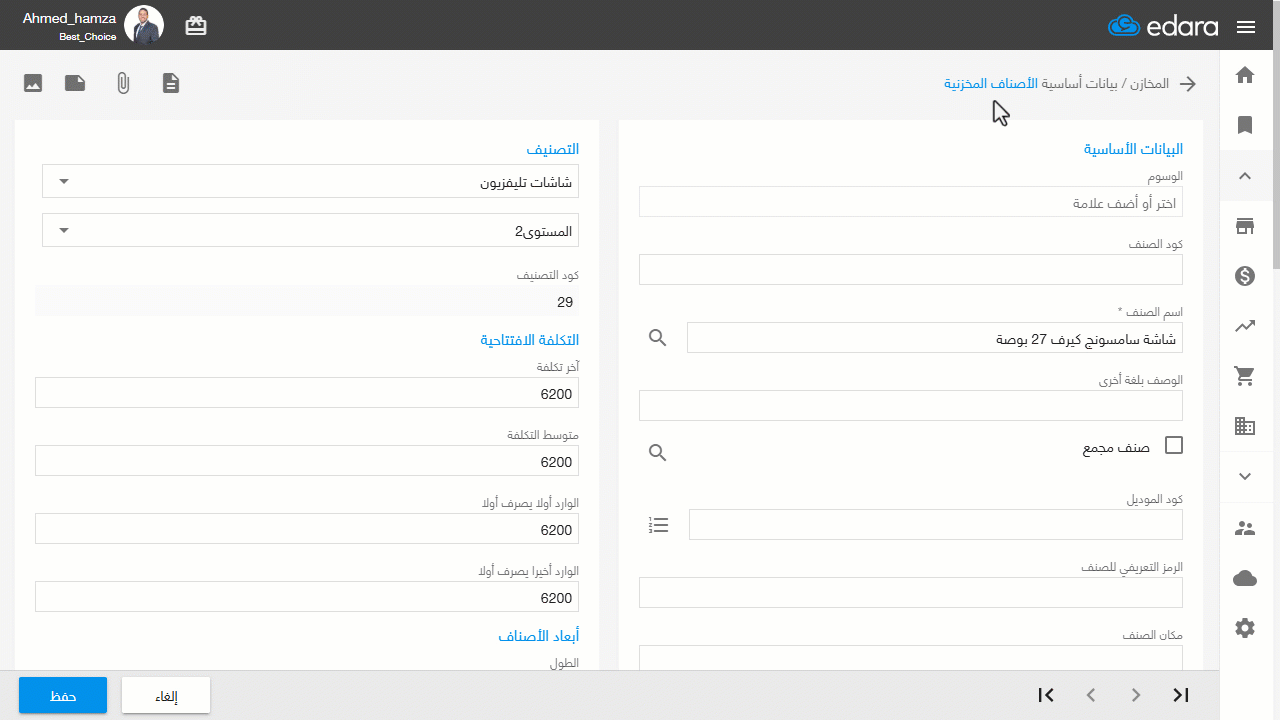
Task: Open the image gallery icon
Action: point(33,83)
